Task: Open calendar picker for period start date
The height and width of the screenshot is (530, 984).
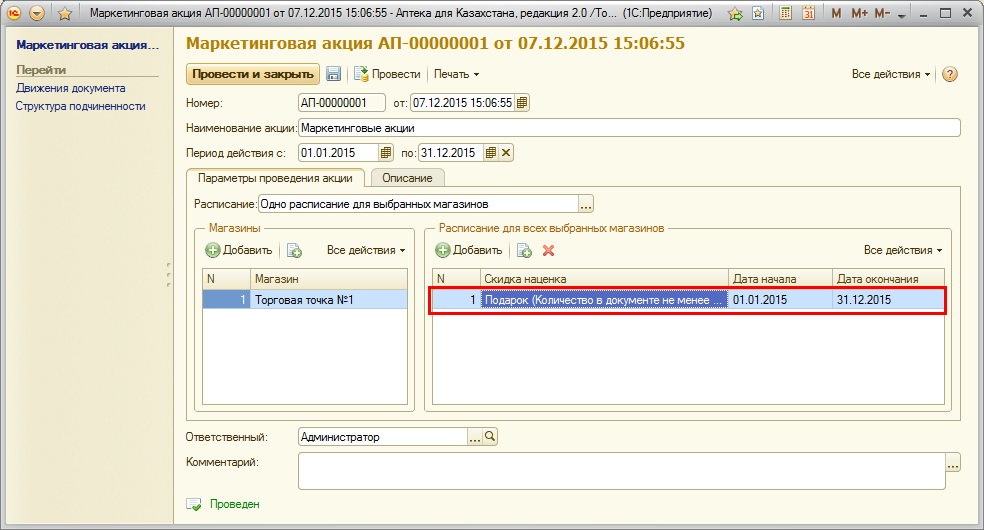Action: [385, 153]
